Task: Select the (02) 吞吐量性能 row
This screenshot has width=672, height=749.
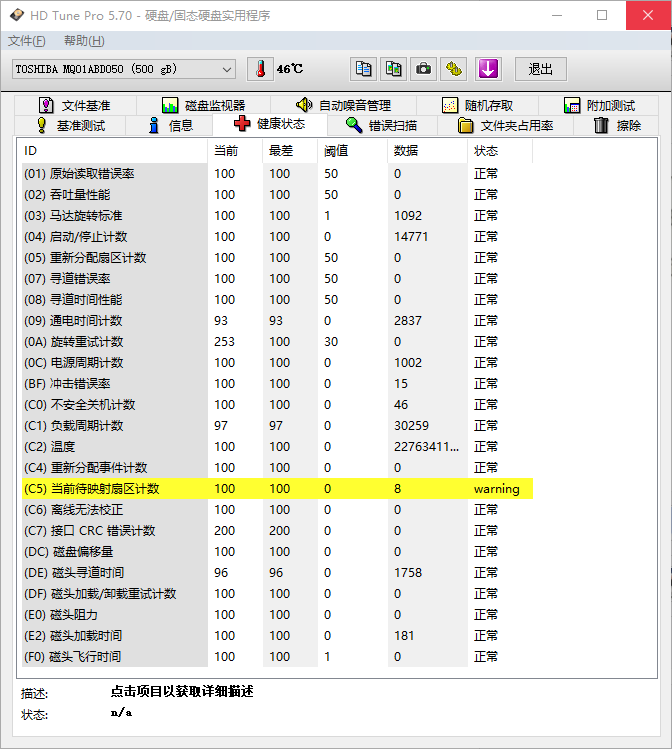Action: coord(277,195)
